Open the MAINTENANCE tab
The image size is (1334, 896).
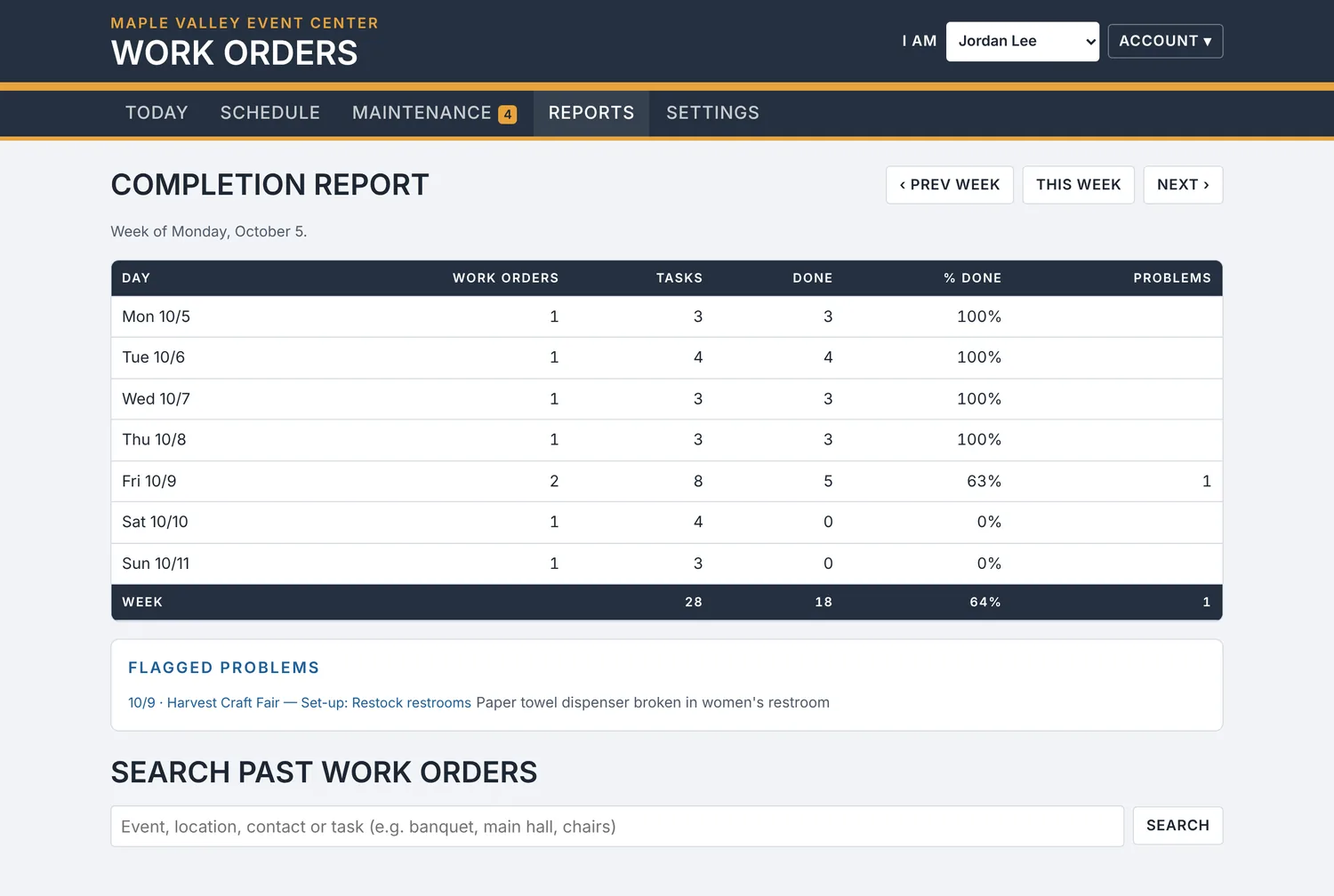(434, 113)
